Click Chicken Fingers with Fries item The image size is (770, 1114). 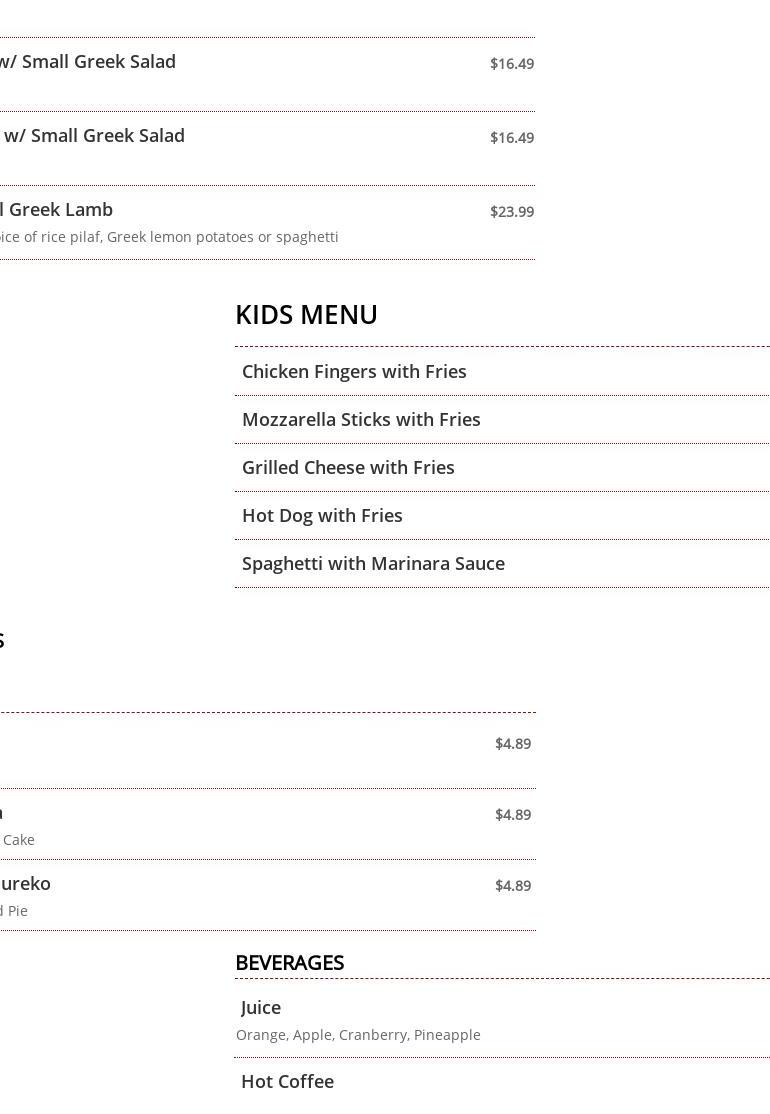(354, 371)
